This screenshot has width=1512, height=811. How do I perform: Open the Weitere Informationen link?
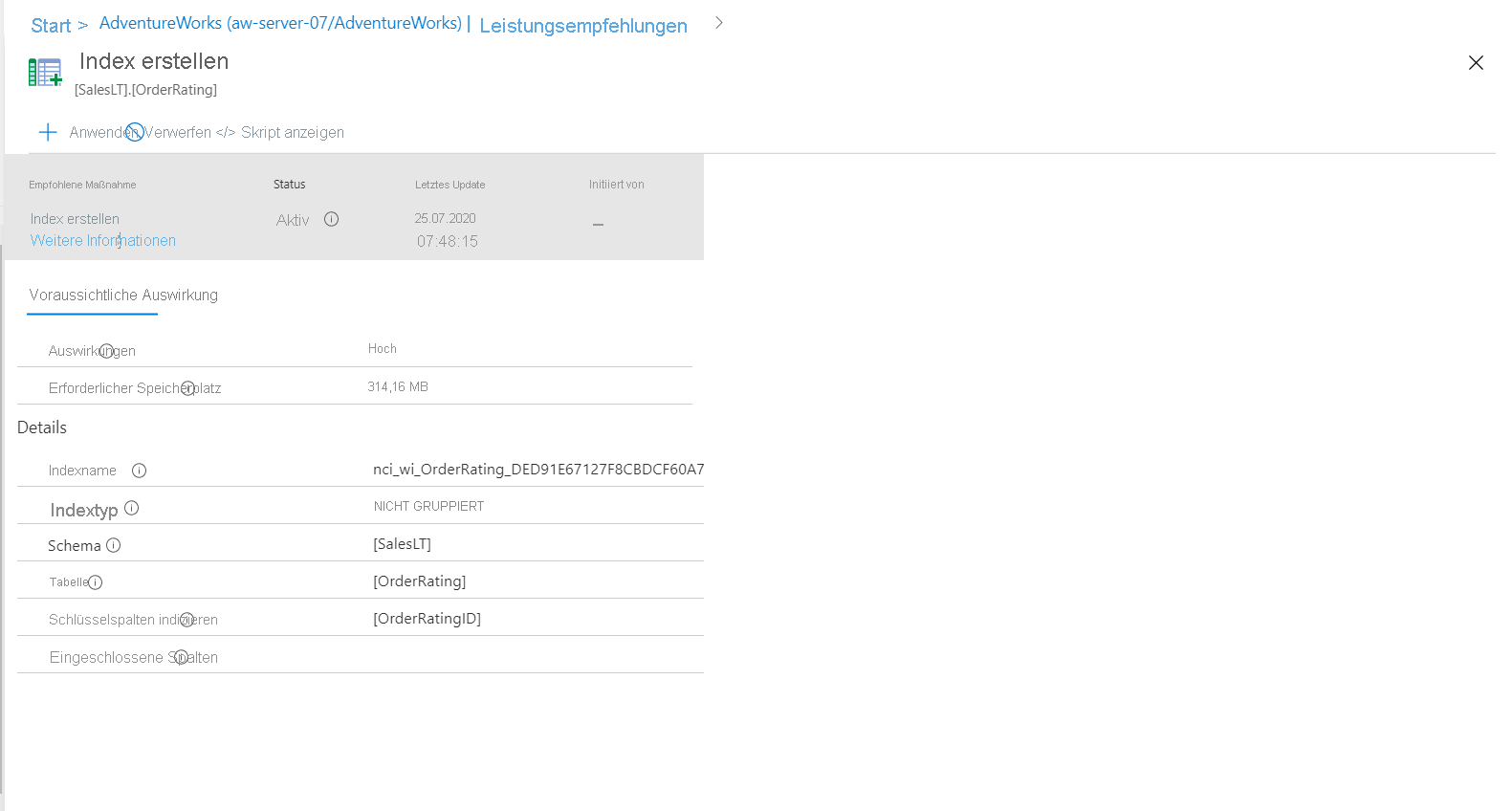[103, 240]
